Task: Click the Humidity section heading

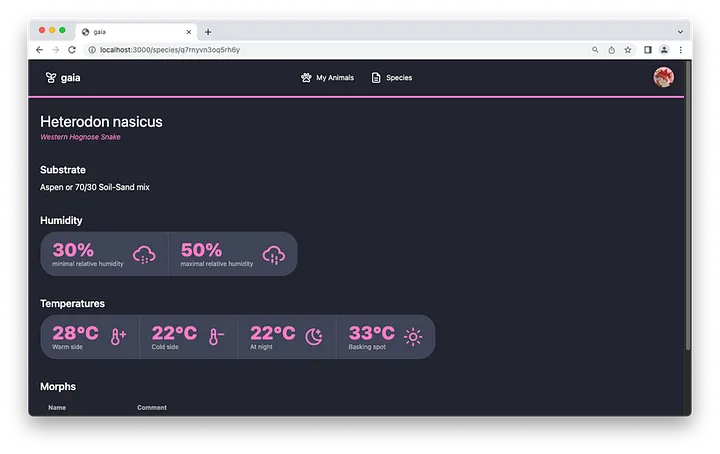Action: coord(61,220)
